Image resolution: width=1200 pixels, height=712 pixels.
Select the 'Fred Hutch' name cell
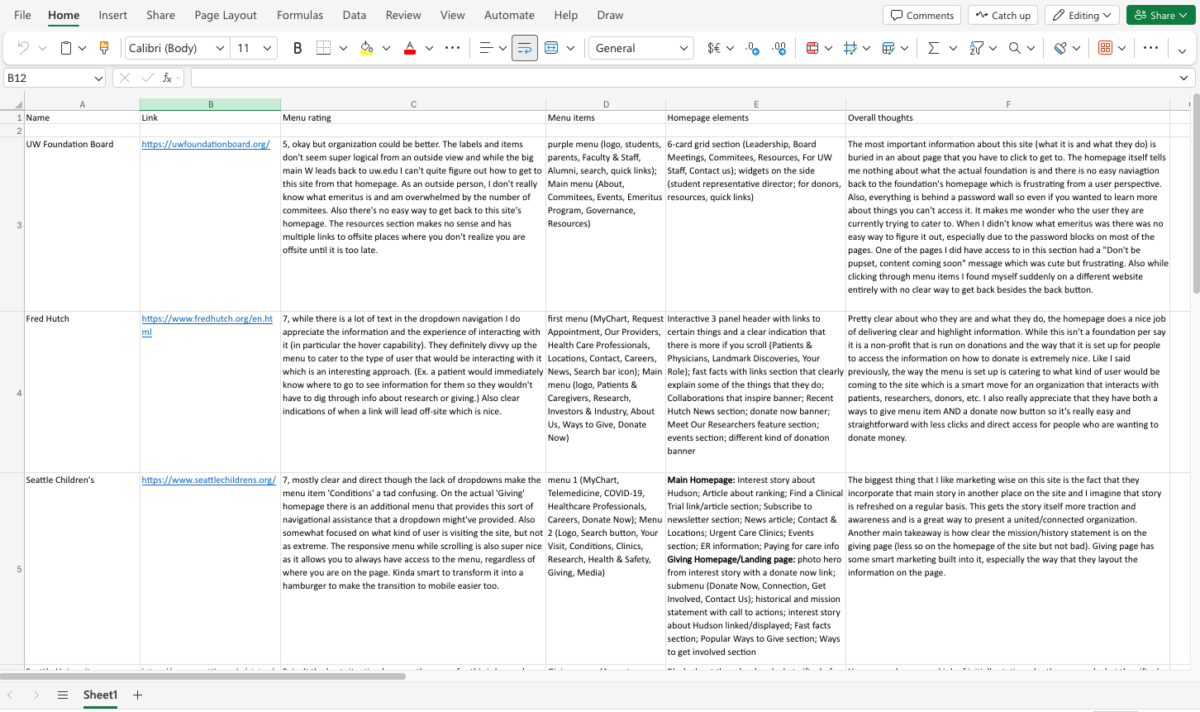click(82, 391)
